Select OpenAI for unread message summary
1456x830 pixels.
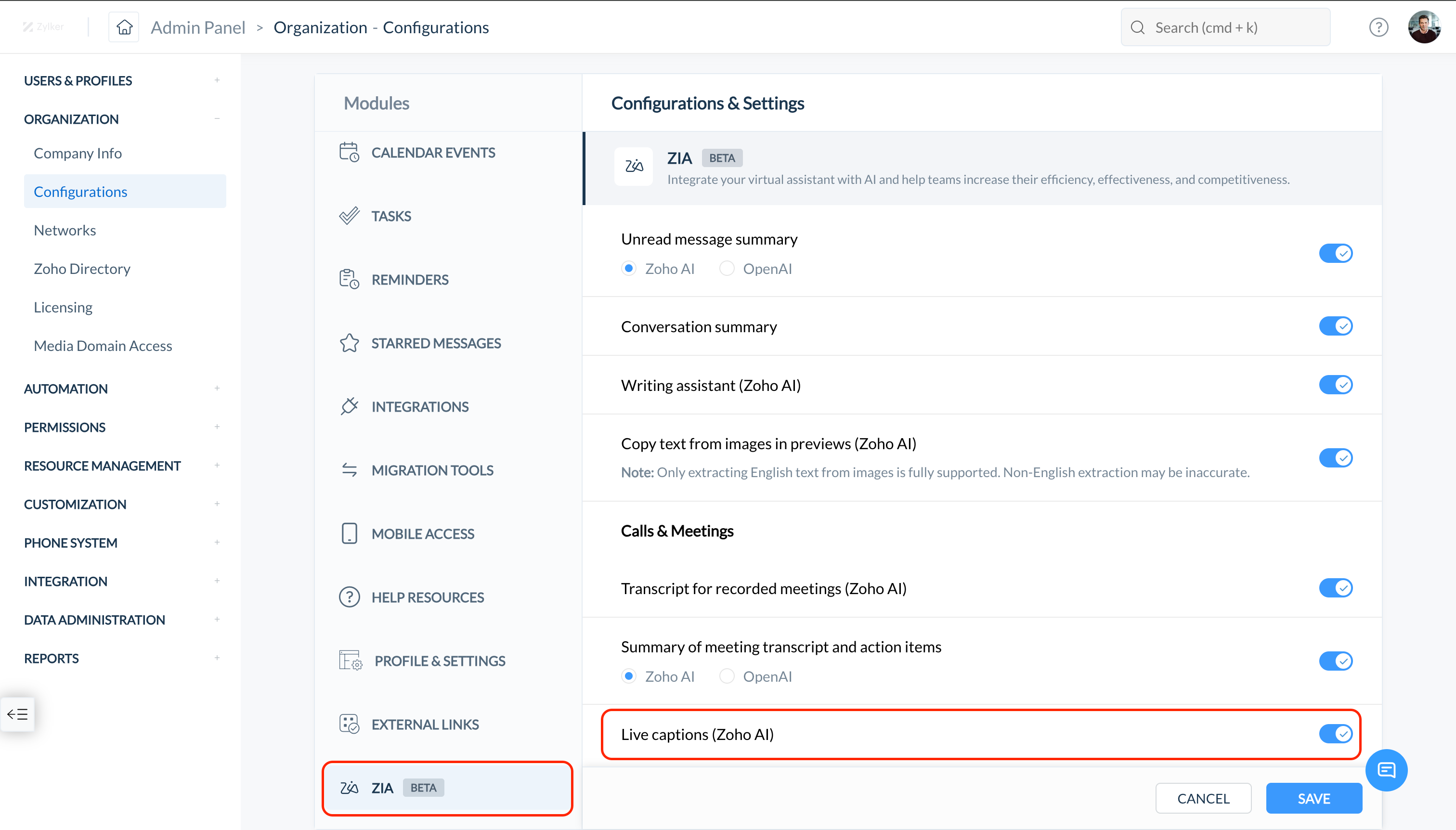[727, 269]
